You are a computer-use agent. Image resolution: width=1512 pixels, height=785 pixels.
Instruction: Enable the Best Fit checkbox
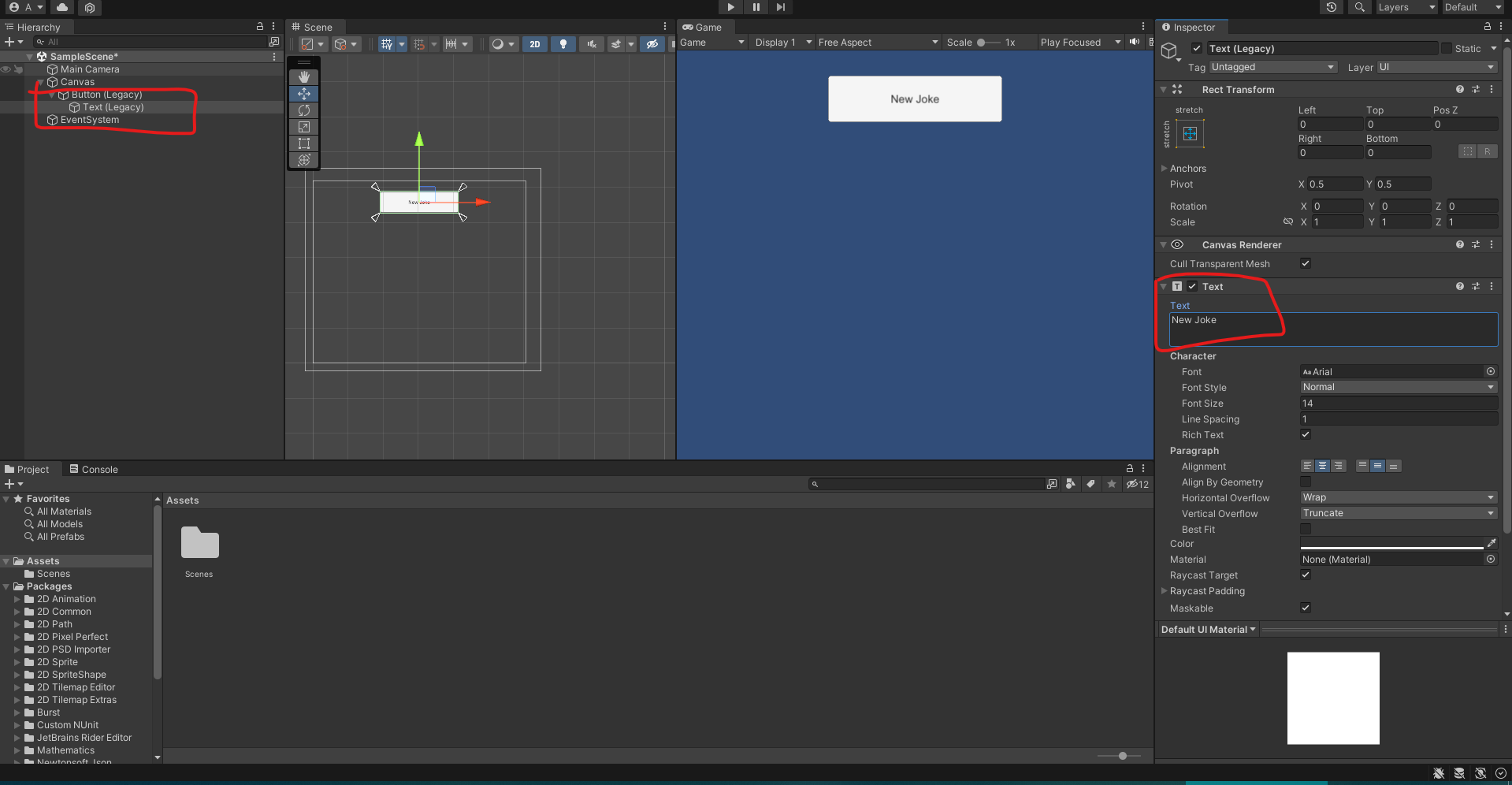[x=1306, y=529]
